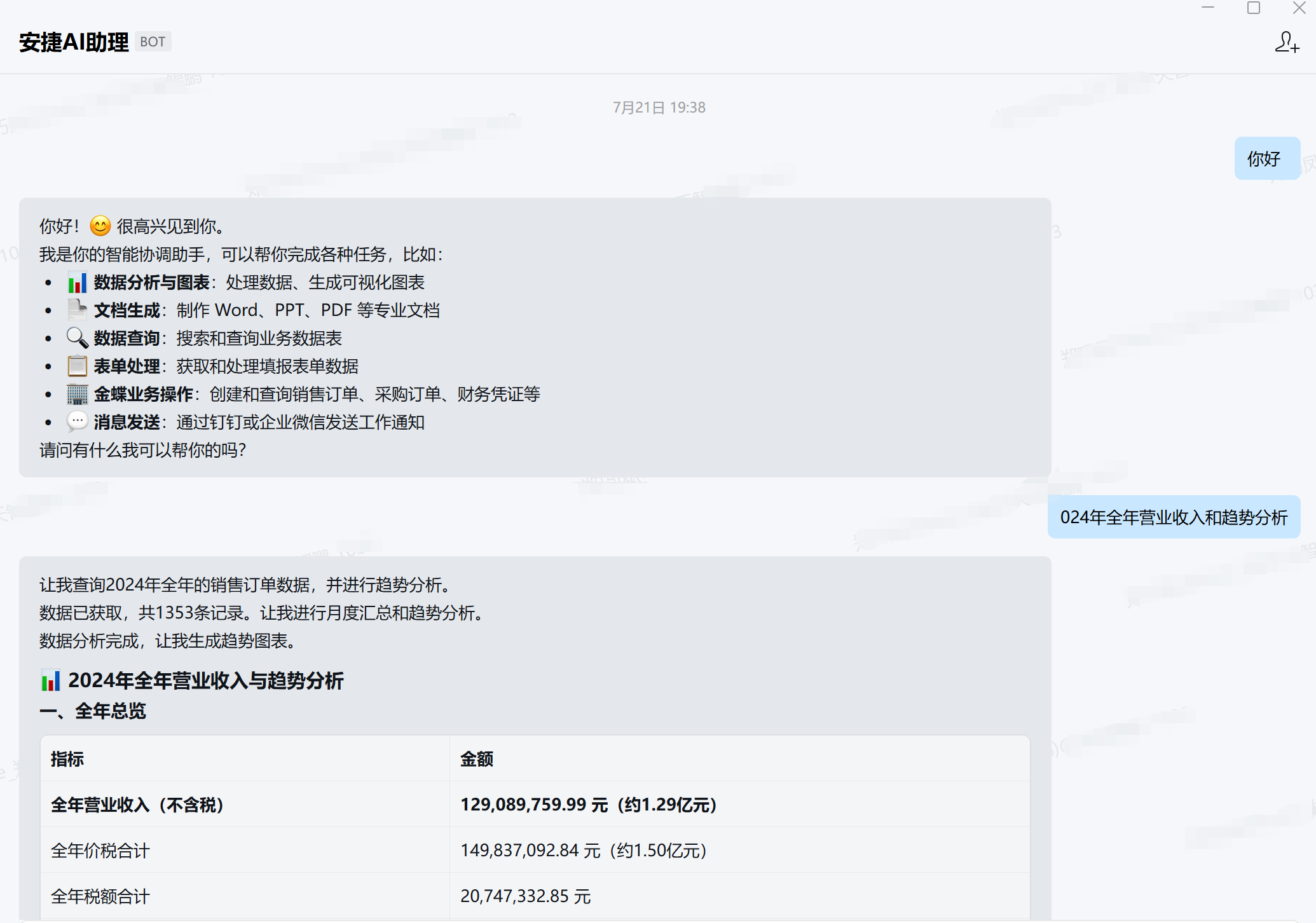Click the text 制作 Word、PPT、PDF 等专业文档
Viewport: 1316px width, 923px height.
coord(308,310)
